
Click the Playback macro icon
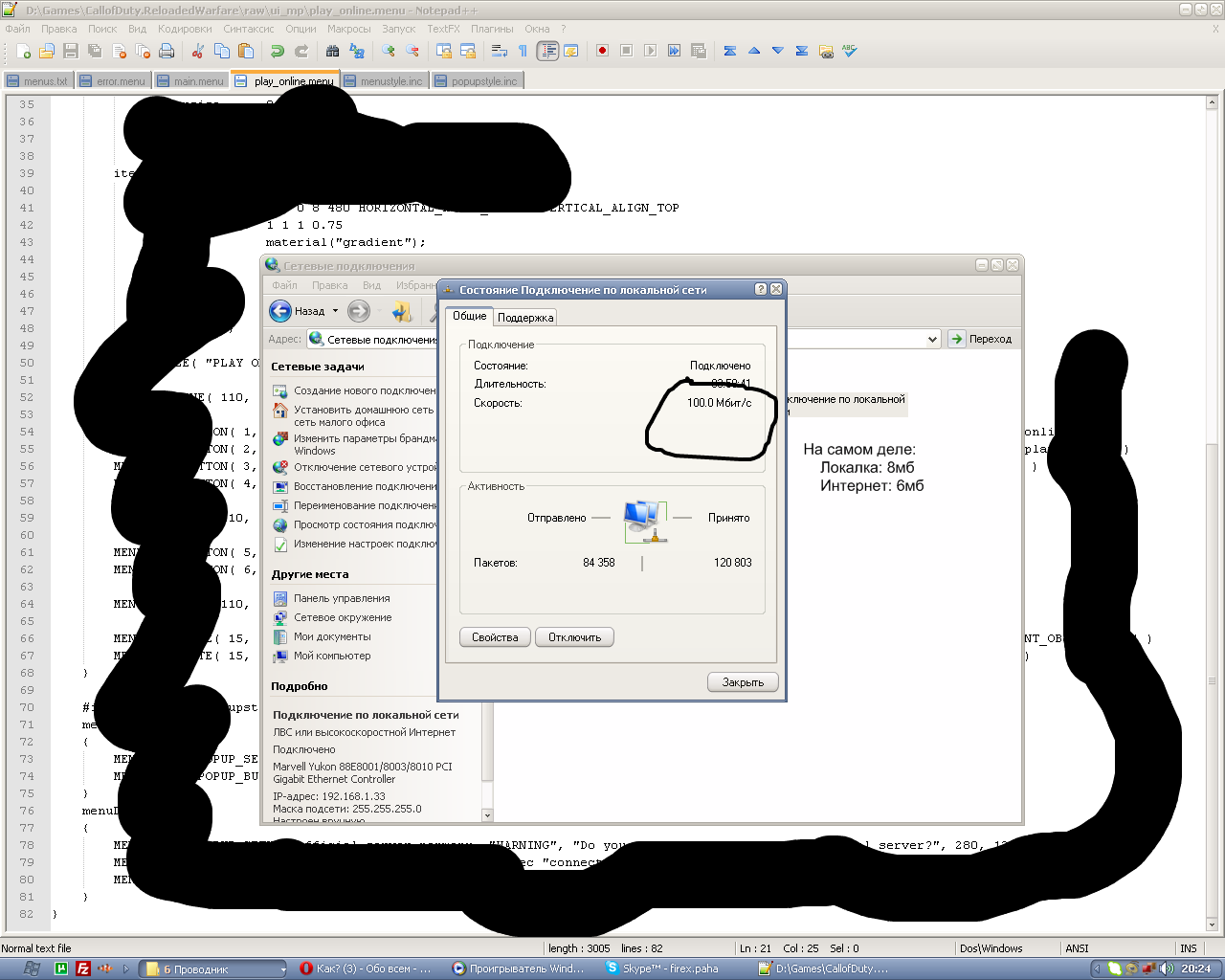click(651, 51)
